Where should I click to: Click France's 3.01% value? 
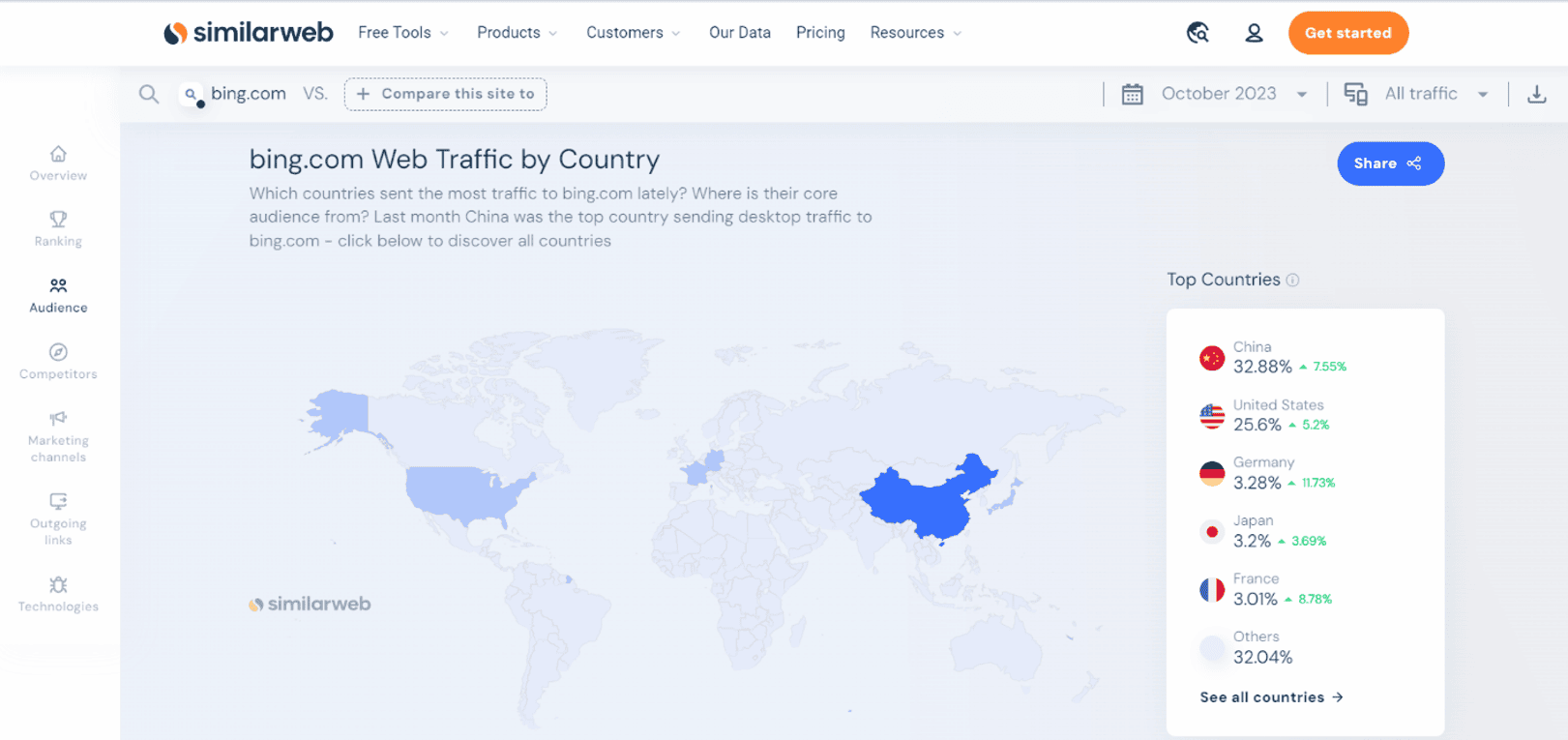tap(1255, 599)
